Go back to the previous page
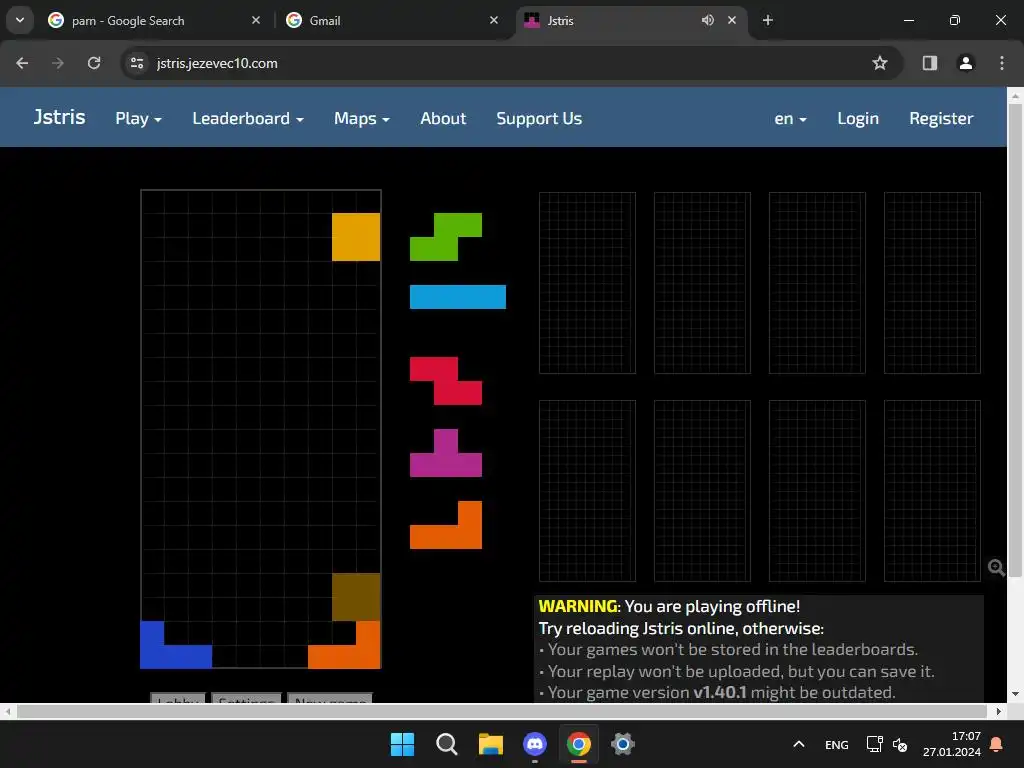The image size is (1024, 768). click(22, 63)
